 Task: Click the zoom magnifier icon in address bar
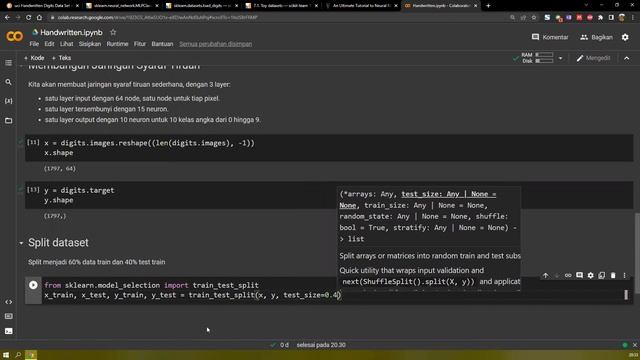512,18
